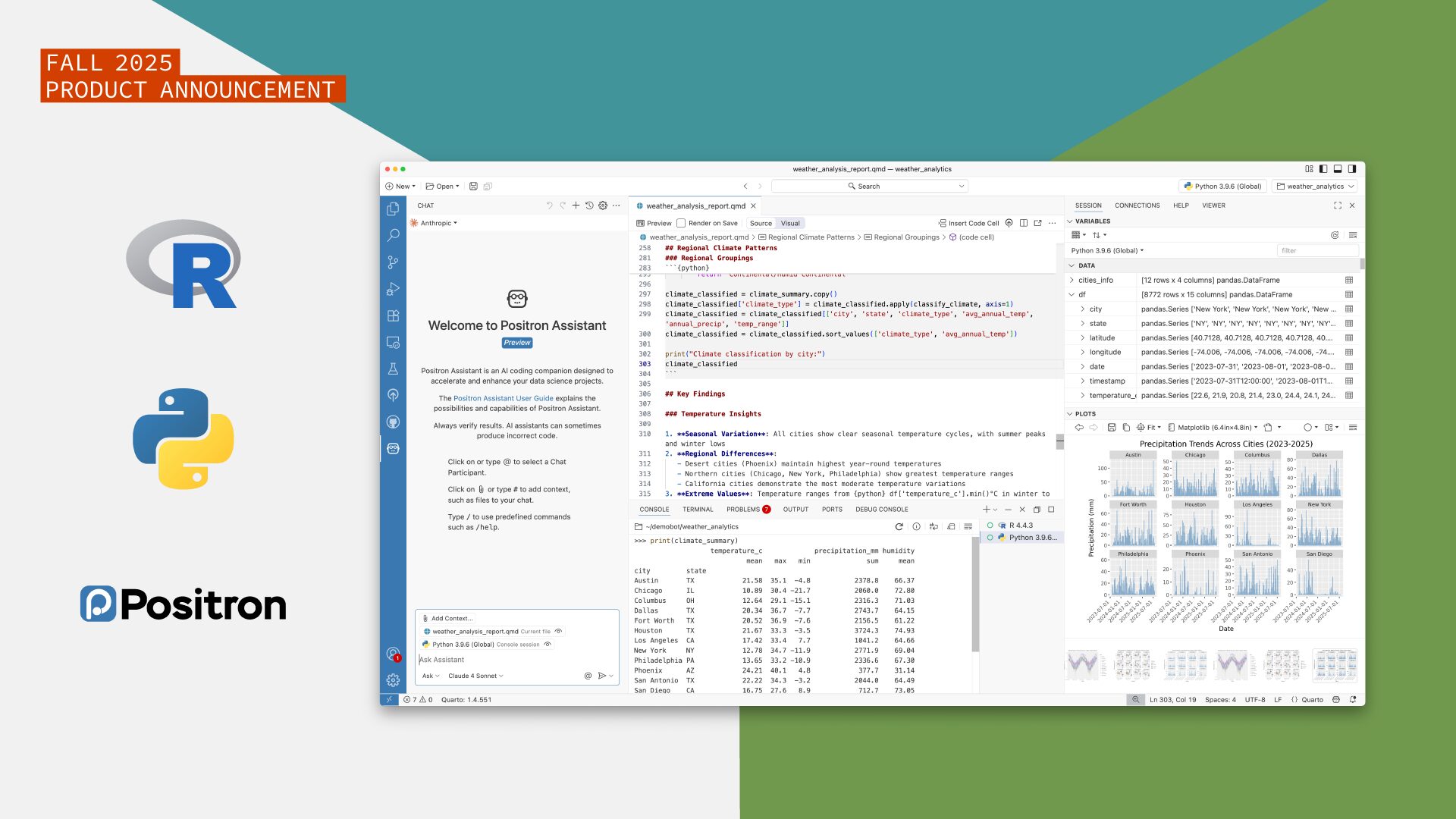Open the Connections tab
1456x819 pixels.
click(1137, 206)
